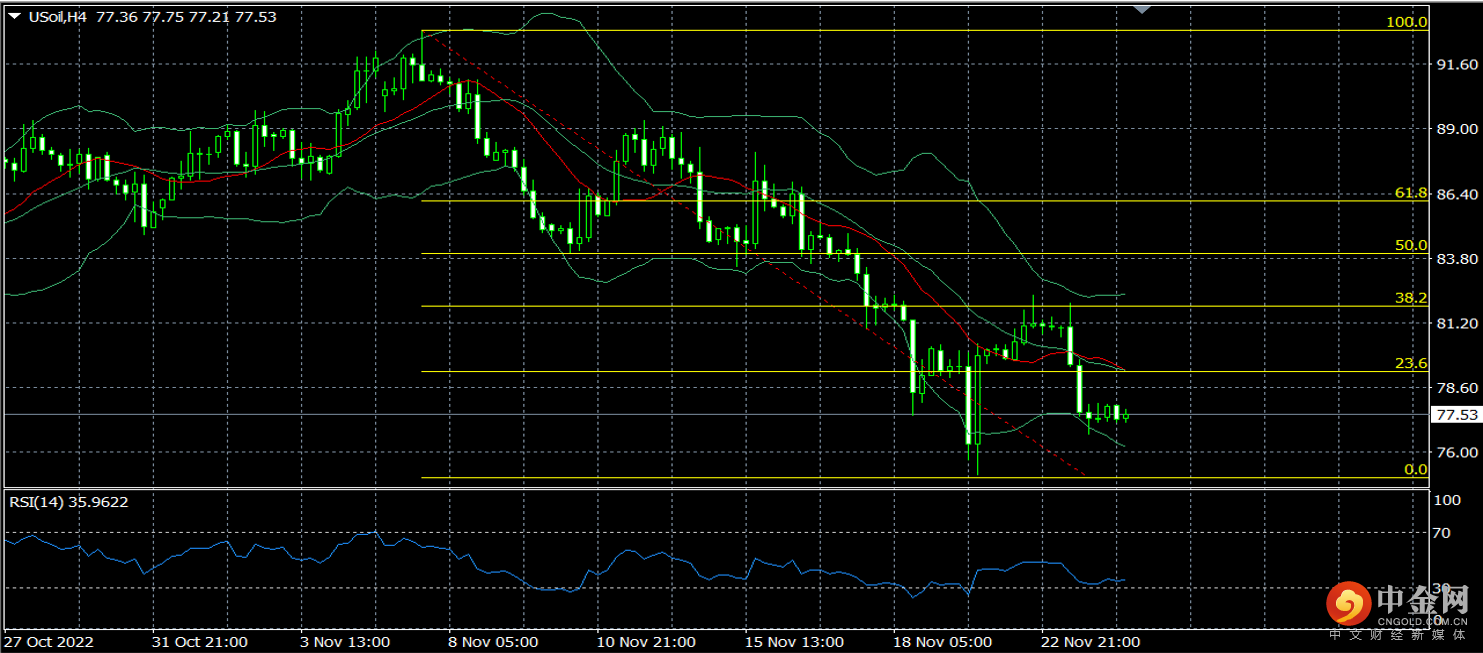Click the 91.60 price axis label
The width and height of the screenshot is (1483, 653).
1455,64
